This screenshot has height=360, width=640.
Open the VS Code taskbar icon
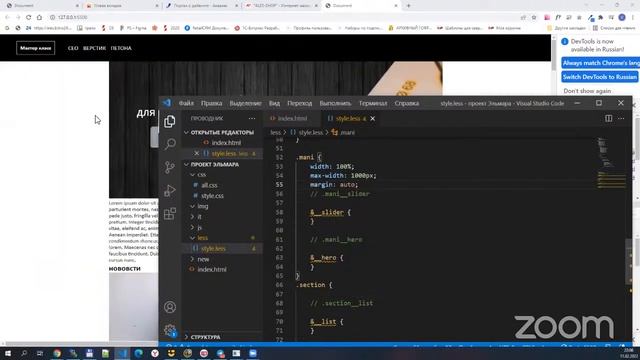click(122, 353)
